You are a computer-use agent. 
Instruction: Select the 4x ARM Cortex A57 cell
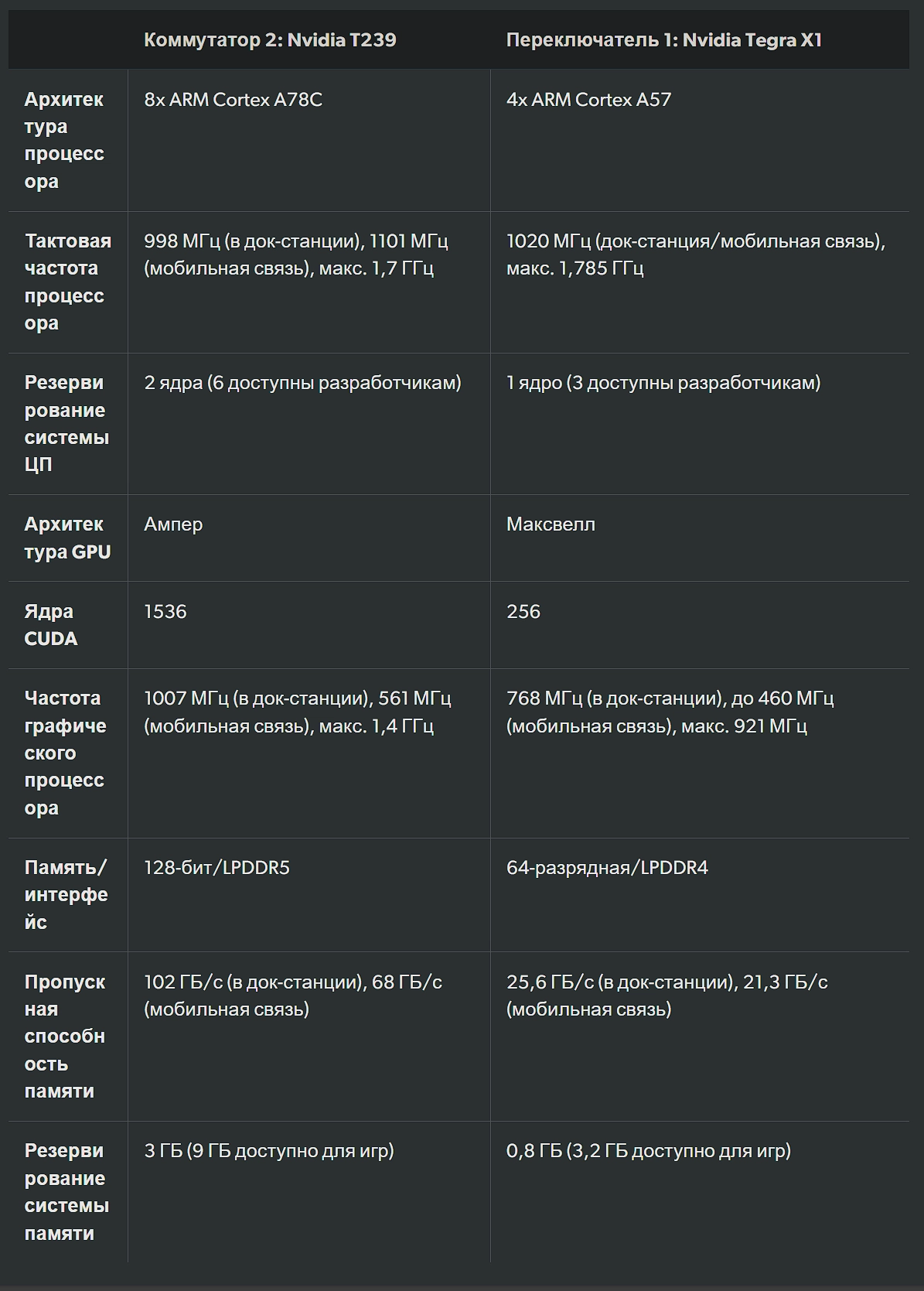pyautogui.click(x=588, y=100)
